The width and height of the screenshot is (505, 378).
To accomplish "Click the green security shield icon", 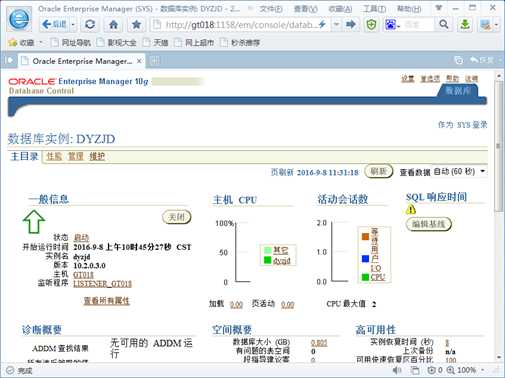I will (x=371, y=24).
